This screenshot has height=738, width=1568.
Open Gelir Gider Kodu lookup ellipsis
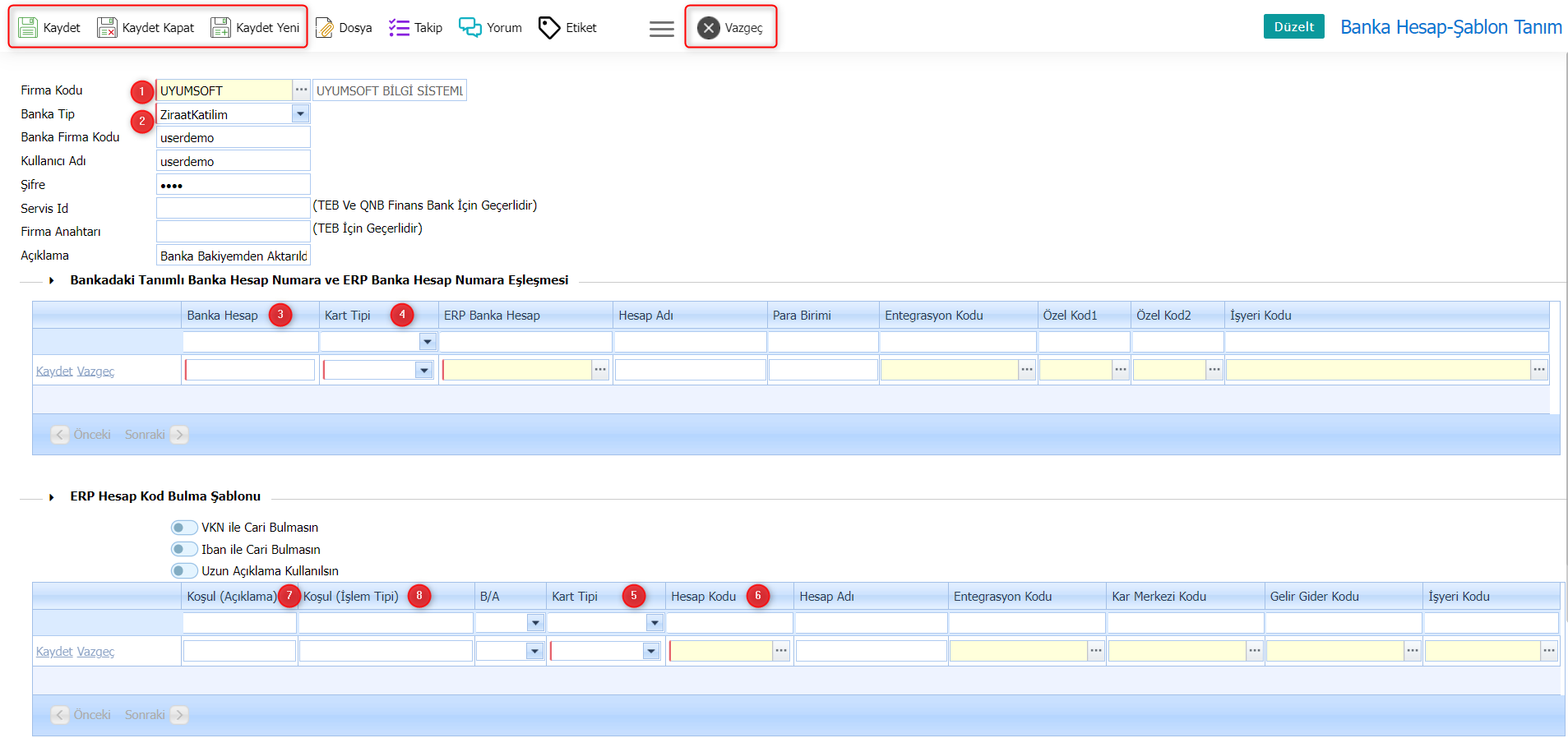pyautogui.click(x=1413, y=651)
